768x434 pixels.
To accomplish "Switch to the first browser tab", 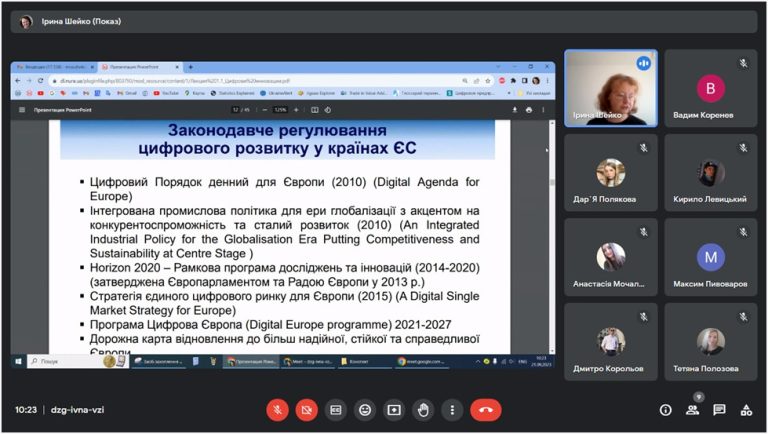I will click(x=55, y=67).
